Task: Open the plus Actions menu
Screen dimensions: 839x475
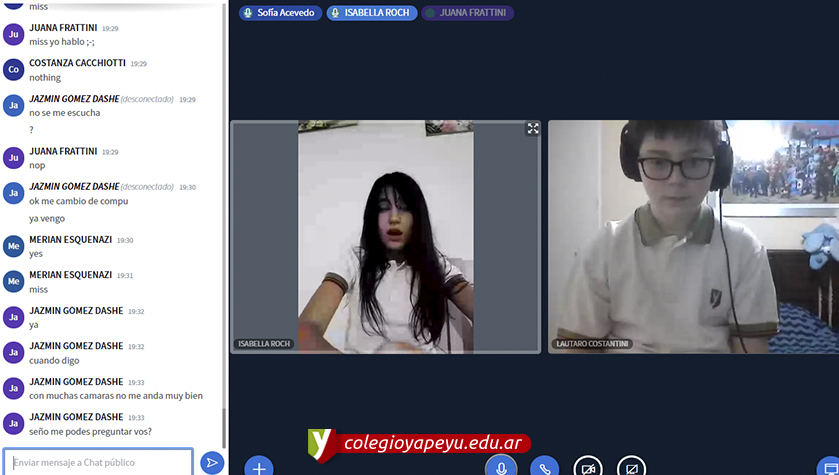Action: click(259, 468)
